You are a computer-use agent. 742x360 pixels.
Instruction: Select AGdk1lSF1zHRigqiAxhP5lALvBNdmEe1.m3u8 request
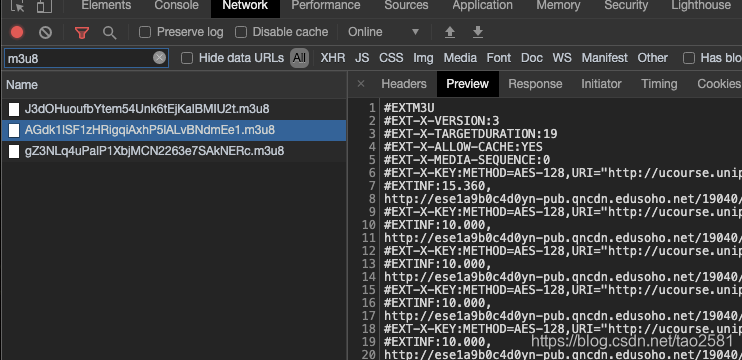(173, 130)
